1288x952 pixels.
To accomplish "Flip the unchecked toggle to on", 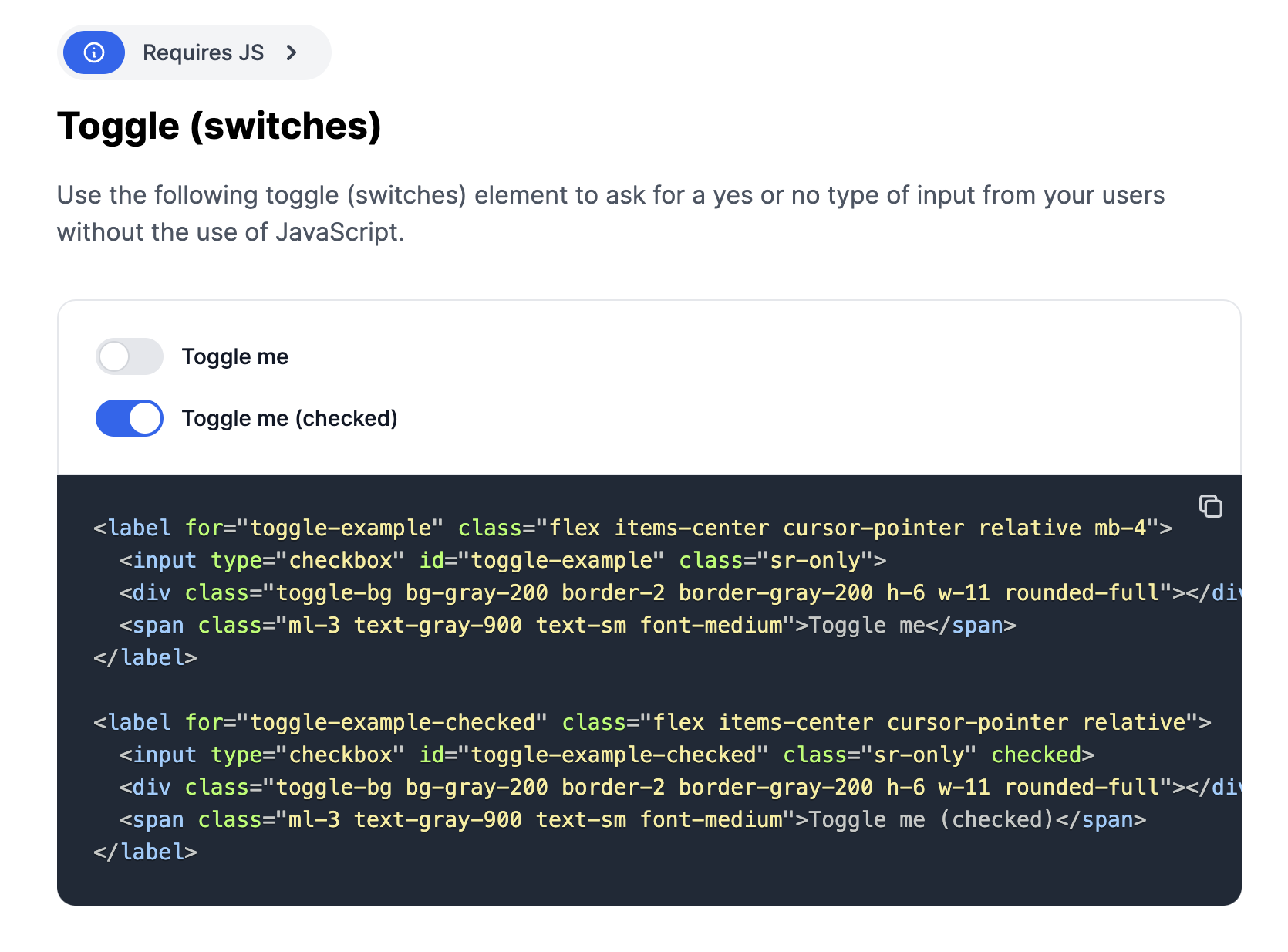I will pos(129,356).
